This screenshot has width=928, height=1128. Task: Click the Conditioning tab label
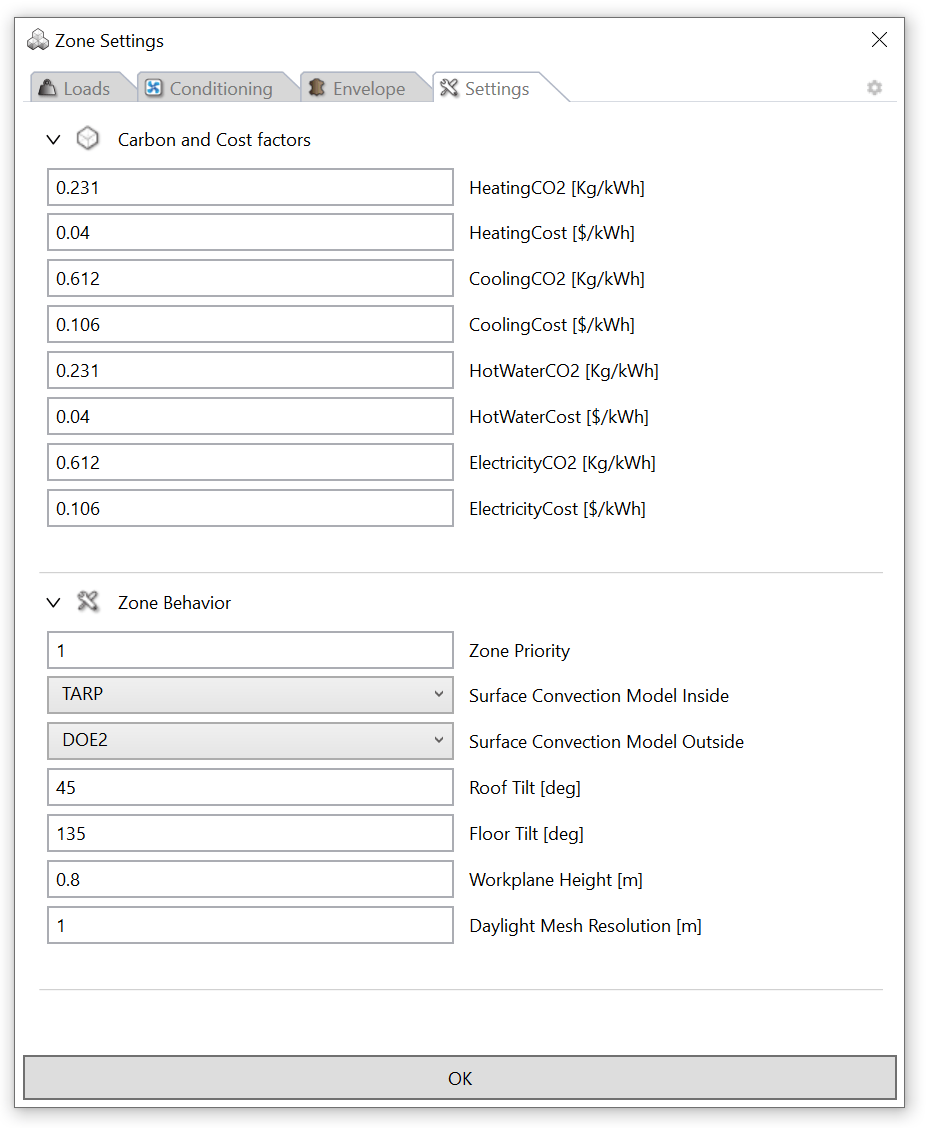222,88
